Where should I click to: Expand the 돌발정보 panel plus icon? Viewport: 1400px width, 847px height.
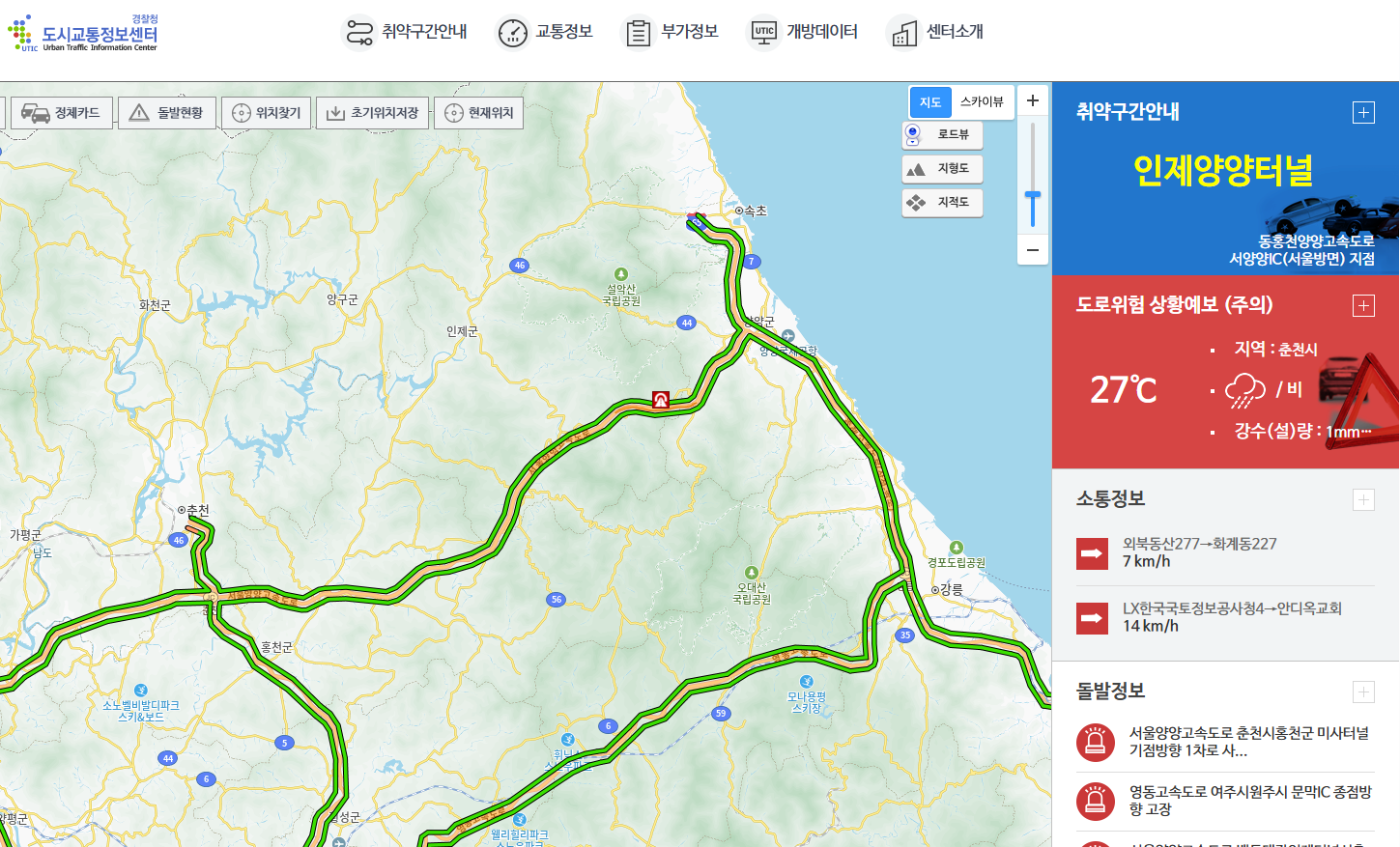pos(1363,692)
